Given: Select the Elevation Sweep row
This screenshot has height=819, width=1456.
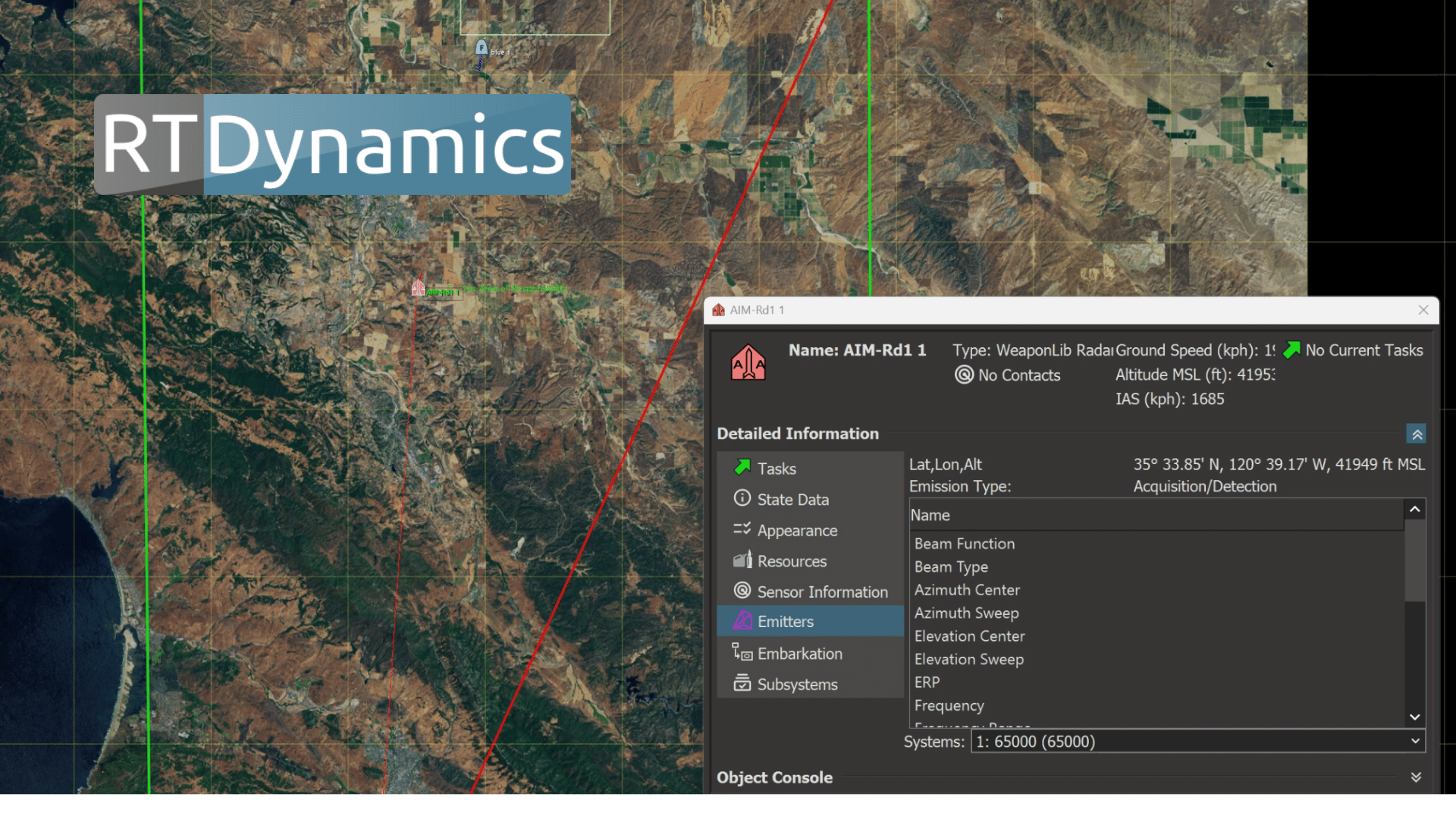Looking at the screenshot, I should tap(1156, 659).
